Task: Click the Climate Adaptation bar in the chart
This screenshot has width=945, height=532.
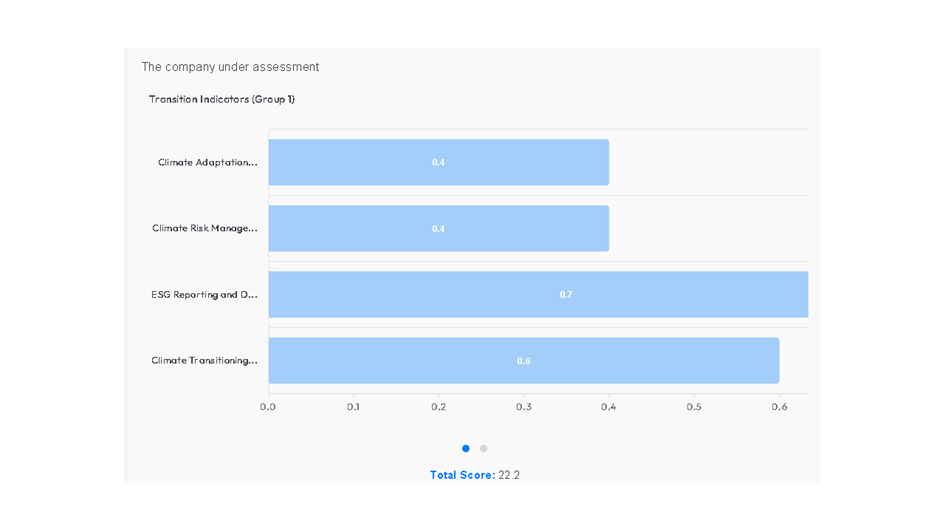Action: [x=438, y=162]
